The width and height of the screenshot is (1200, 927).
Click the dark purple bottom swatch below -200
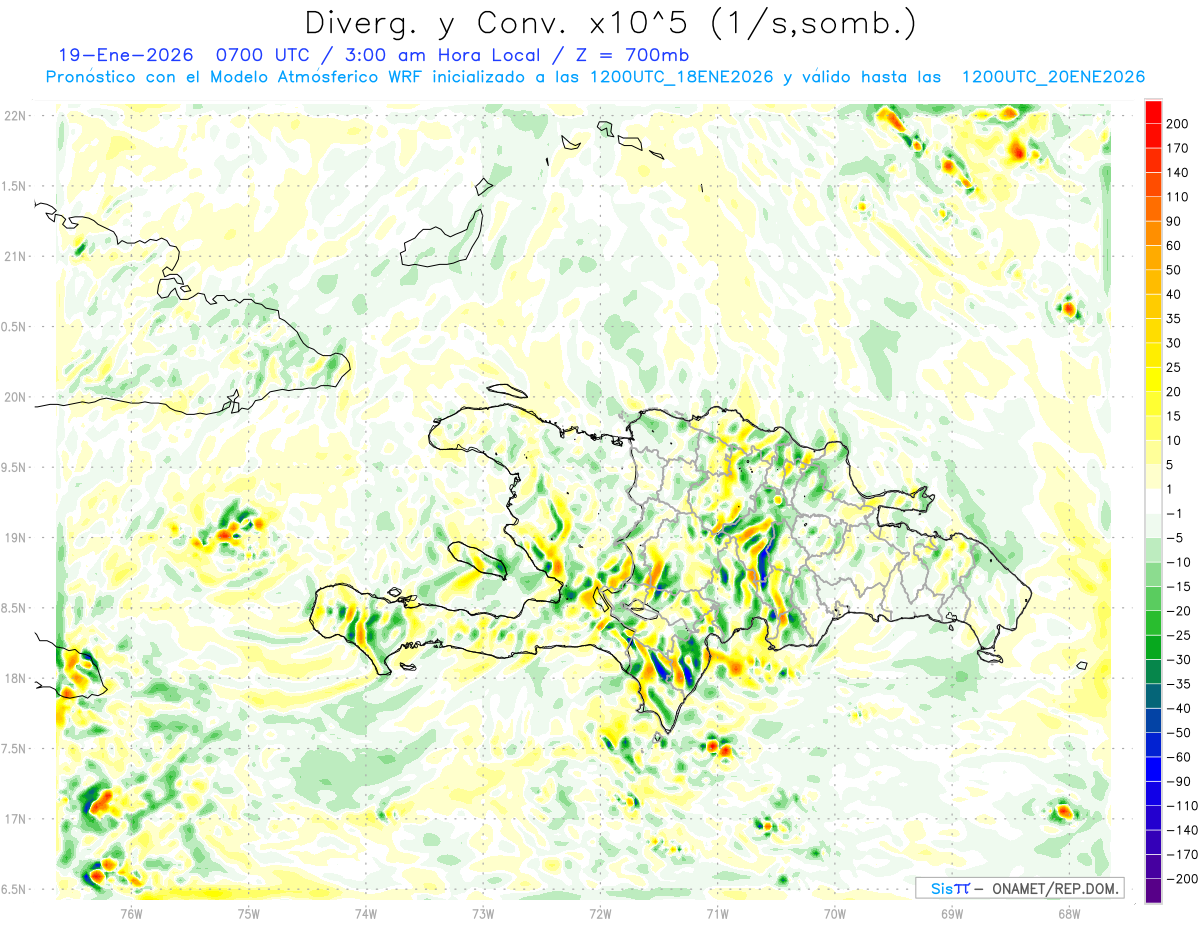[1153, 890]
